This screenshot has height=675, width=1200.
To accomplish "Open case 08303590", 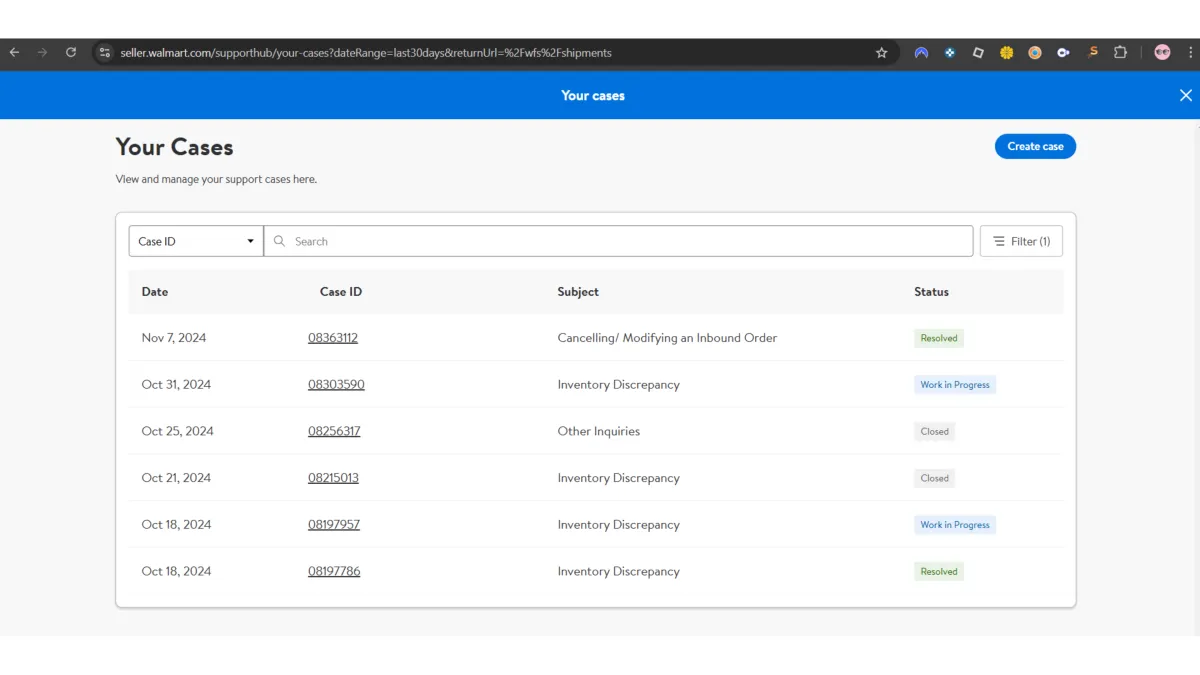I will [x=336, y=385].
